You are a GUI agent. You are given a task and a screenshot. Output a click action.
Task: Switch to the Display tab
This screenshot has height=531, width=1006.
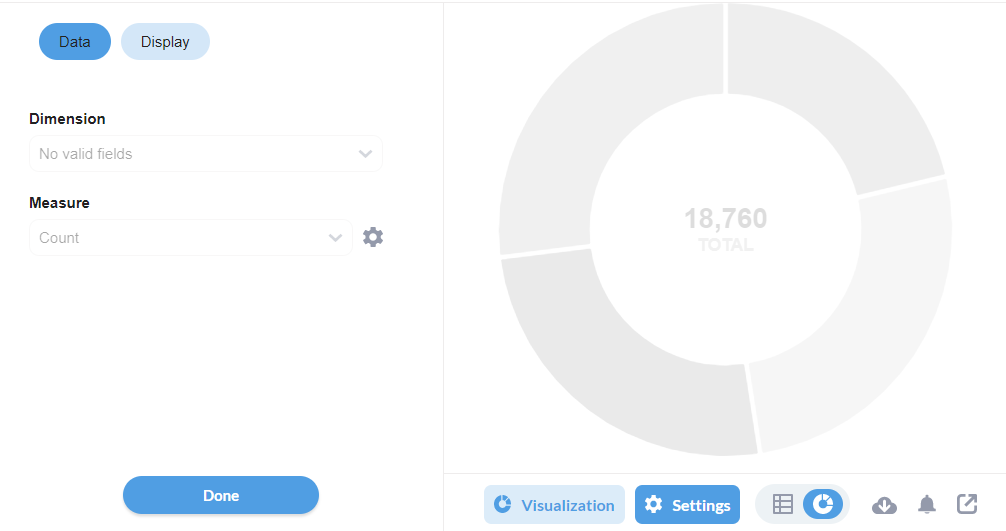pos(165,42)
